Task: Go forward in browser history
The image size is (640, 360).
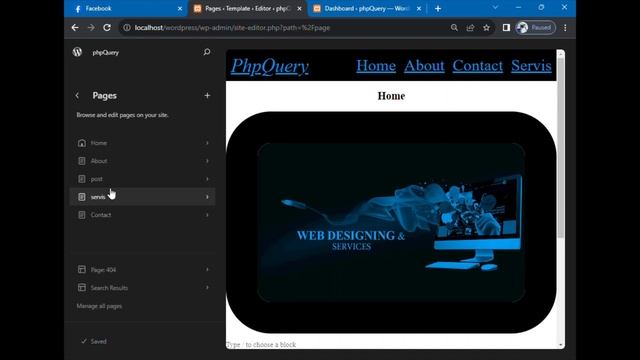Action: point(91,27)
